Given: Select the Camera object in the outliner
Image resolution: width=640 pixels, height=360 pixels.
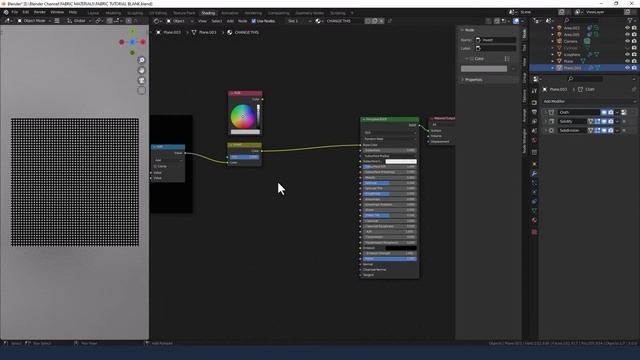Looking at the screenshot, I should (x=571, y=41).
